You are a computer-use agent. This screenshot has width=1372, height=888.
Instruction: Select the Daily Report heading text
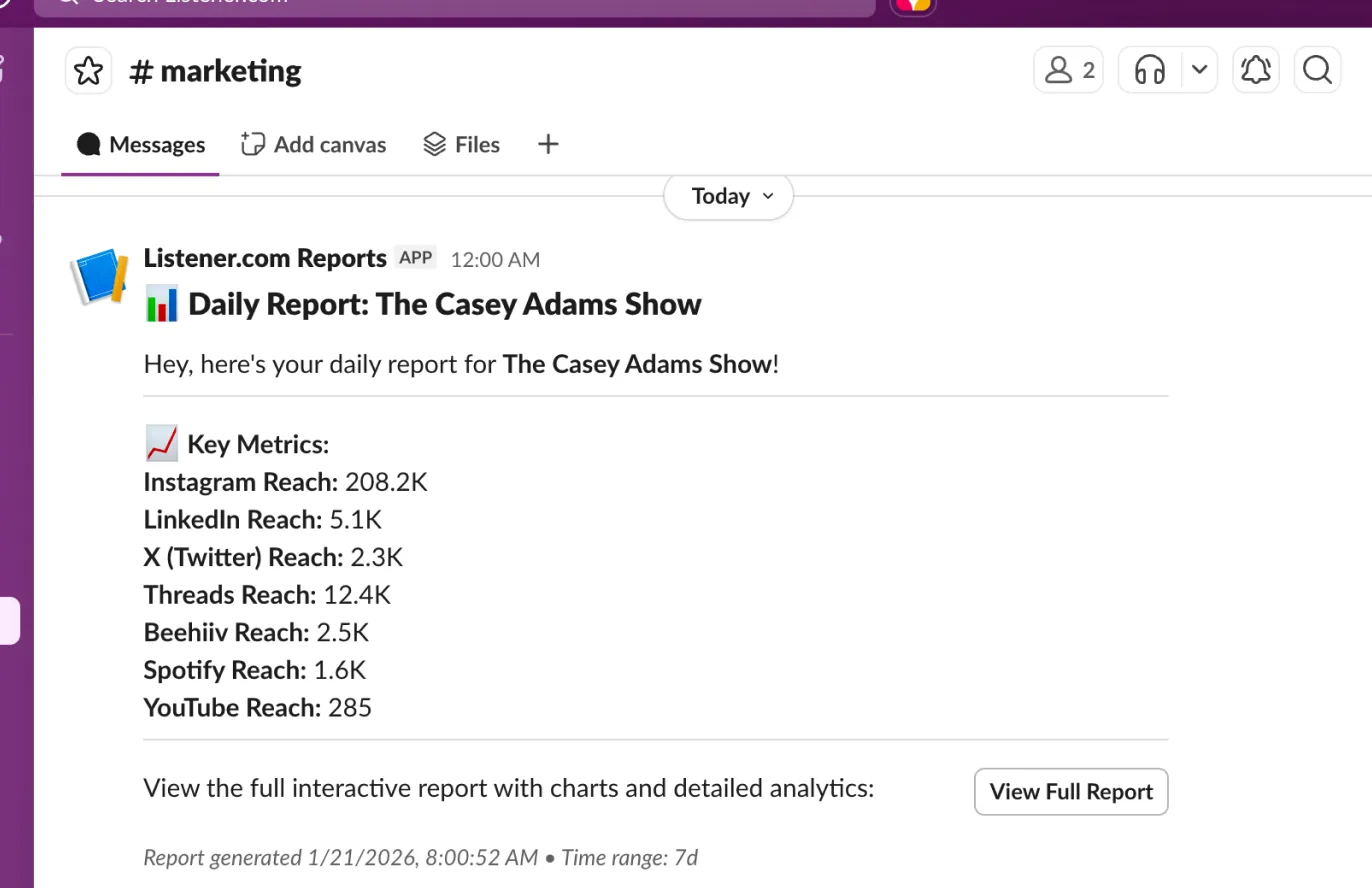pyautogui.click(x=444, y=304)
